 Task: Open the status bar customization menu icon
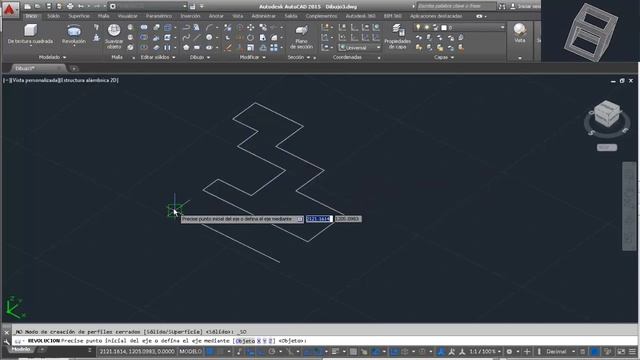coord(632,351)
